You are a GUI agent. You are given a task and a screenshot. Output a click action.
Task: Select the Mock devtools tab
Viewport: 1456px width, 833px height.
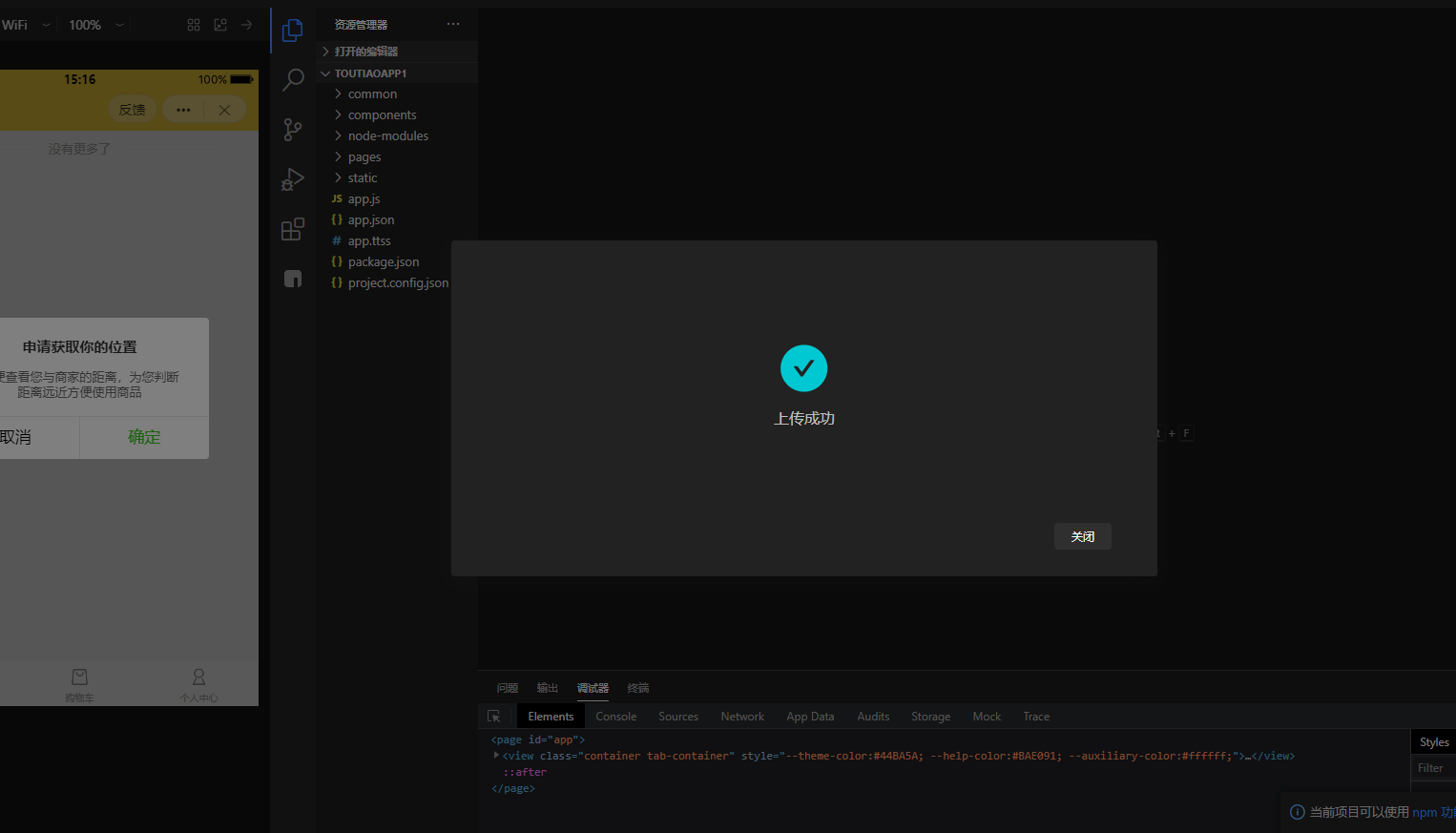pos(987,717)
